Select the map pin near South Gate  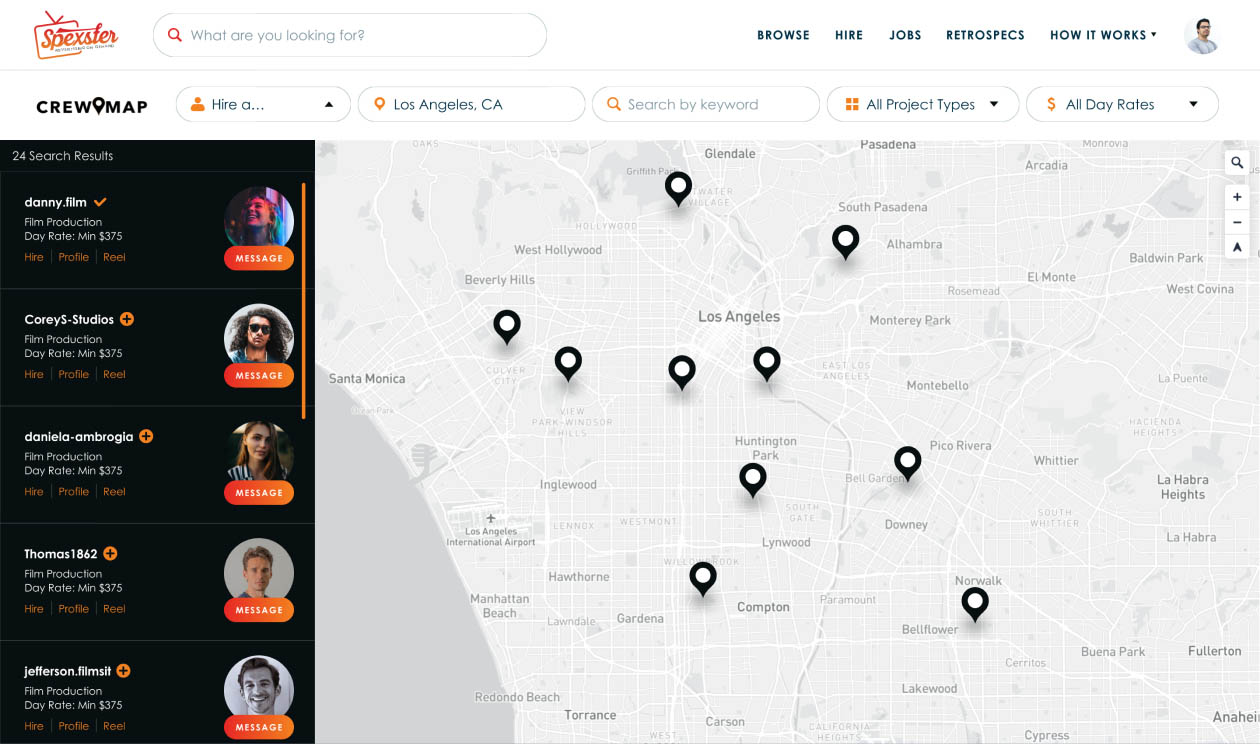(x=753, y=481)
